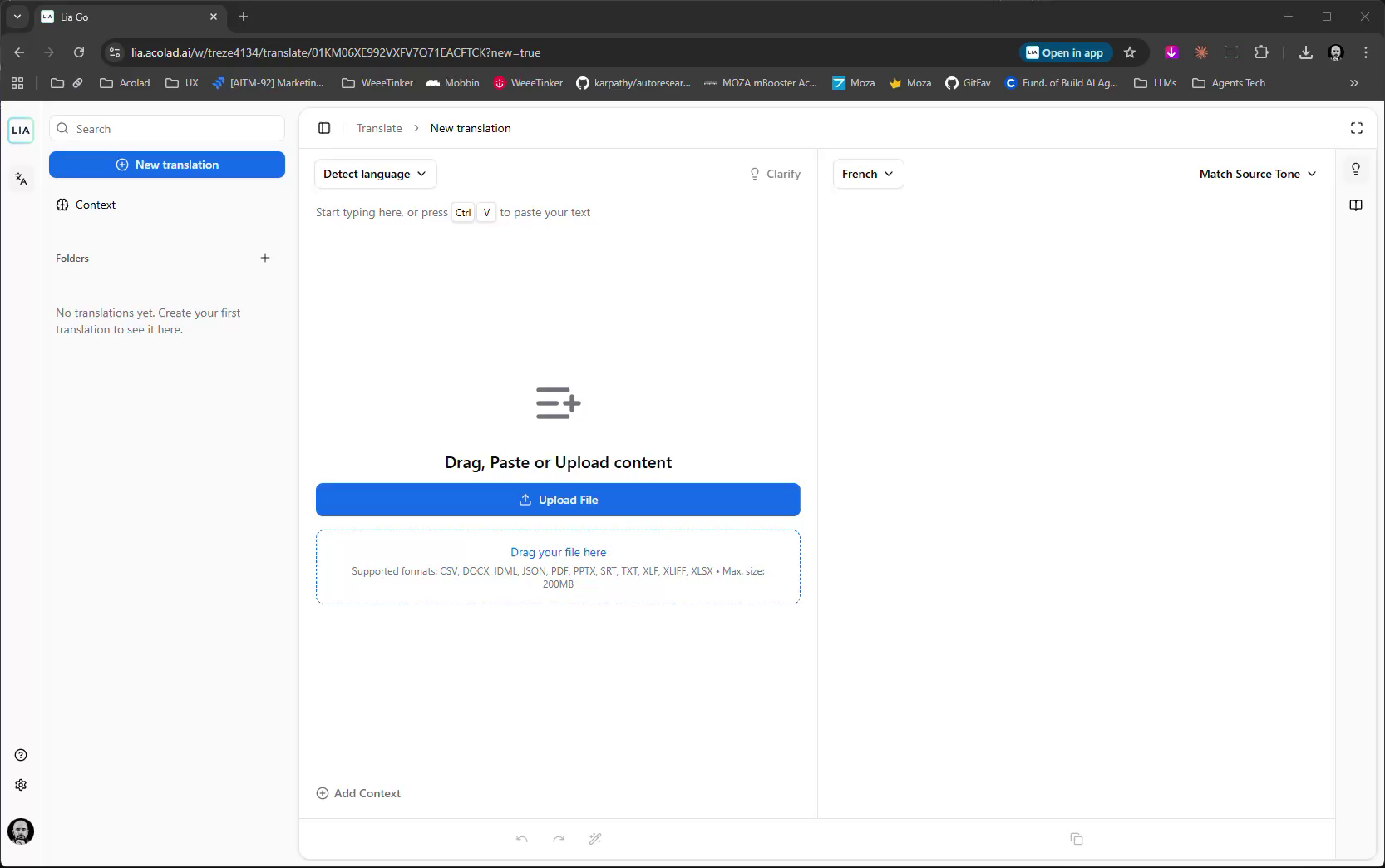The width and height of the screenshot is (1385, 868).
Task: Add a new folder with plus icon
Action: click(265, 258)
